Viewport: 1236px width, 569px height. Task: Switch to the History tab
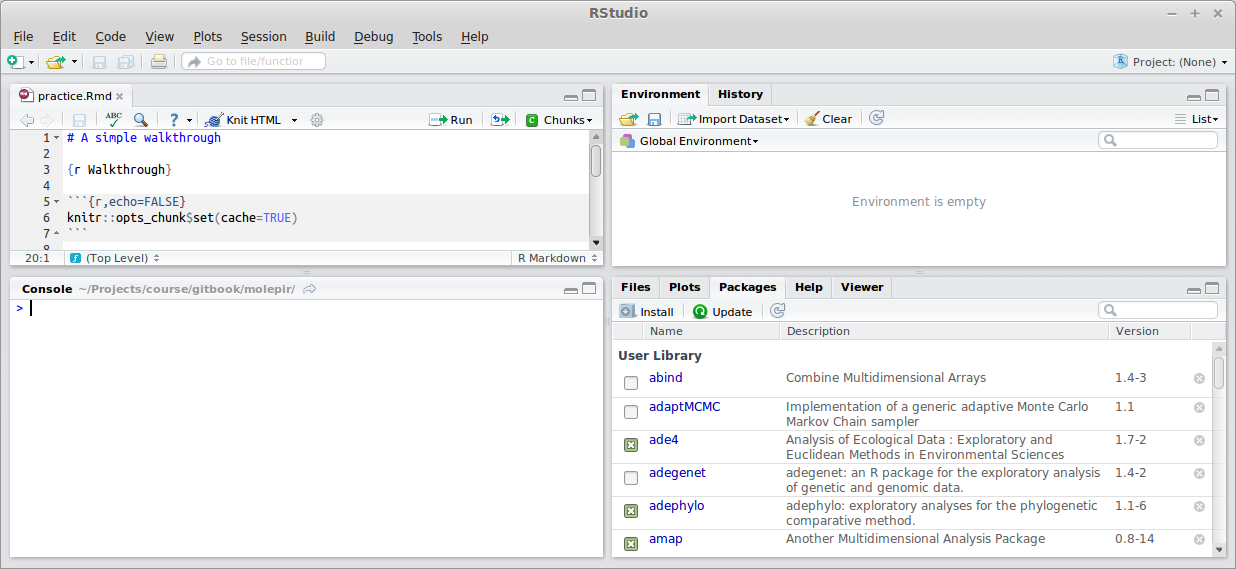click(740, 94)
